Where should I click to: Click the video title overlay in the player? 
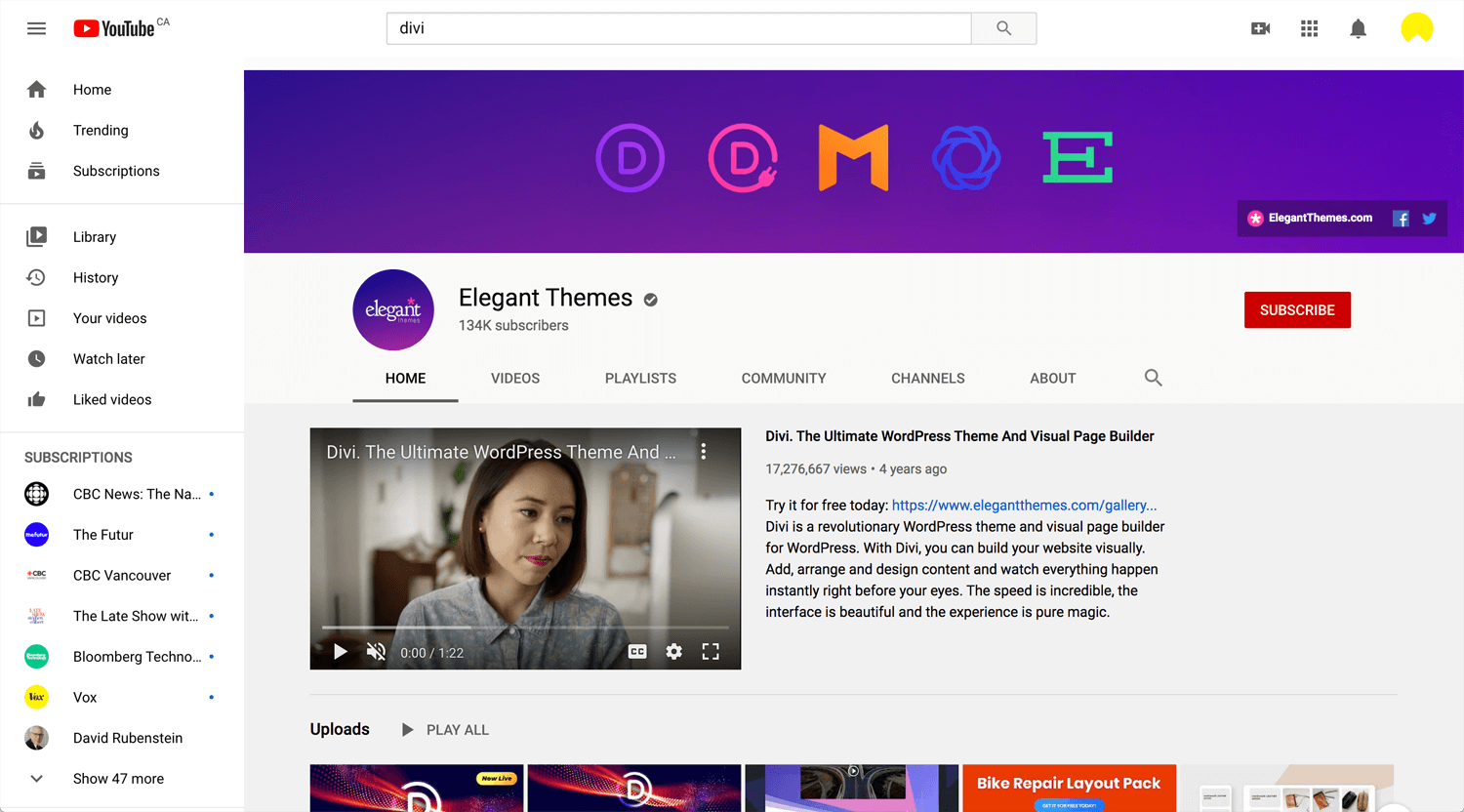click(501, 452)
